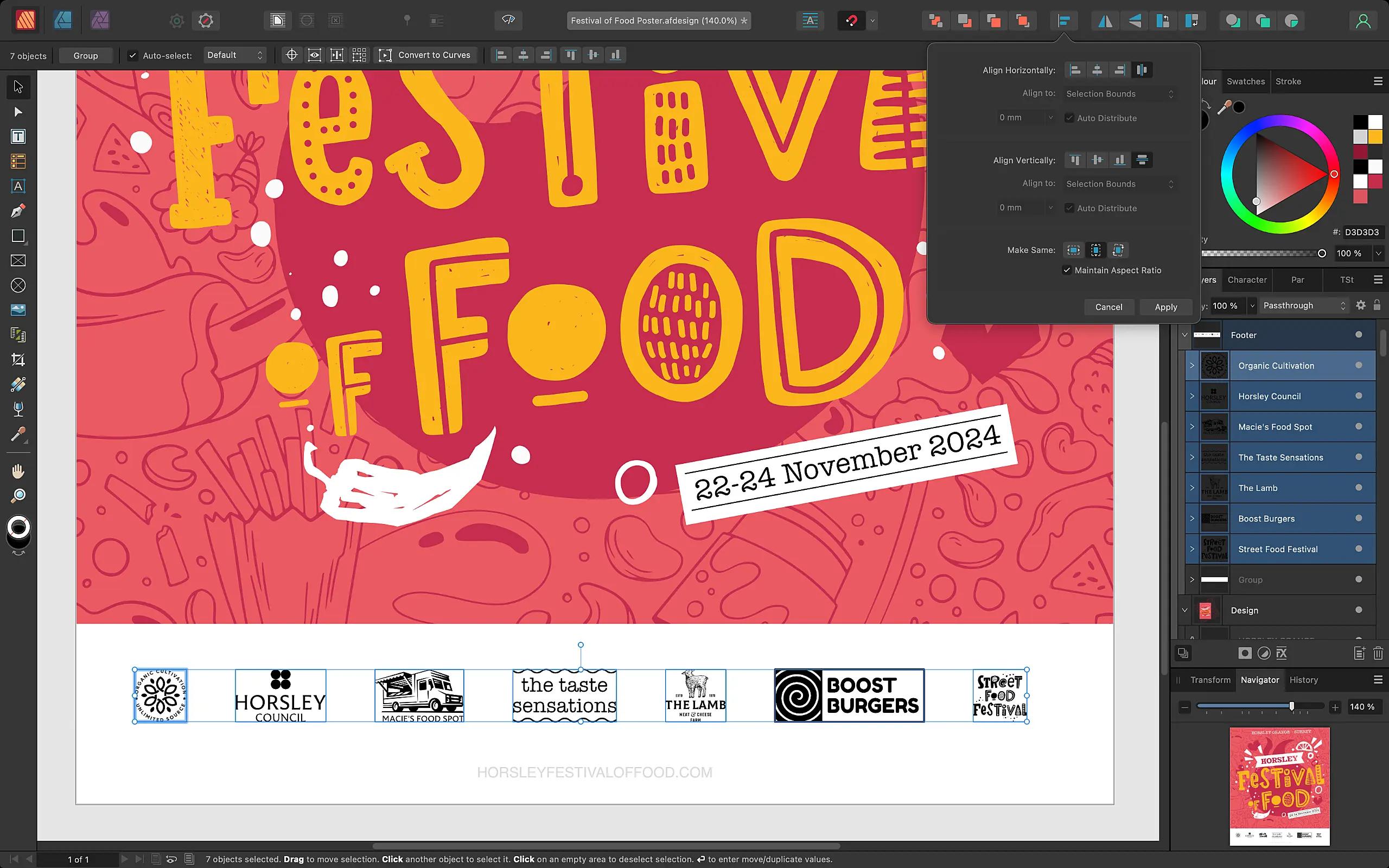This screenshot has height=868, width=1389.
Task: Open vertical Align to Selection Bounds dropdown
Action: [x=1119, y=184]
